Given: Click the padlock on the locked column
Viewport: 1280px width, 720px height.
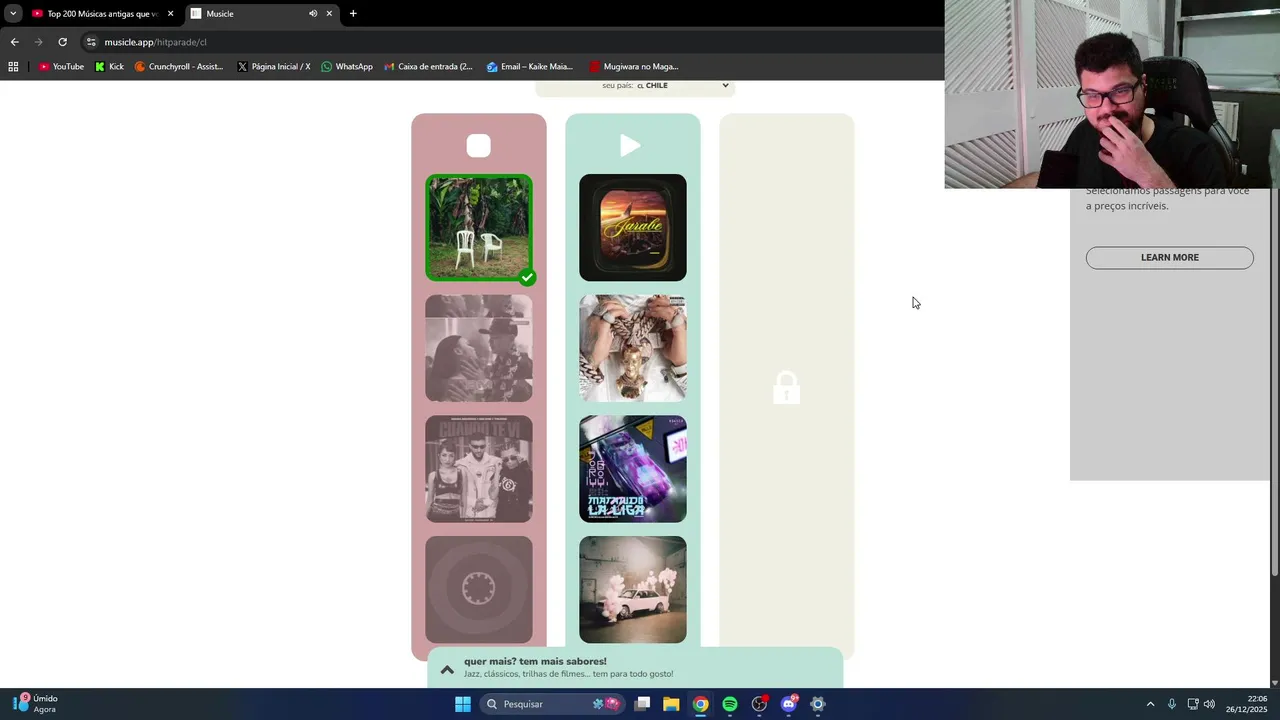Looking at the screenshot, I should click(x=786, y=388).
